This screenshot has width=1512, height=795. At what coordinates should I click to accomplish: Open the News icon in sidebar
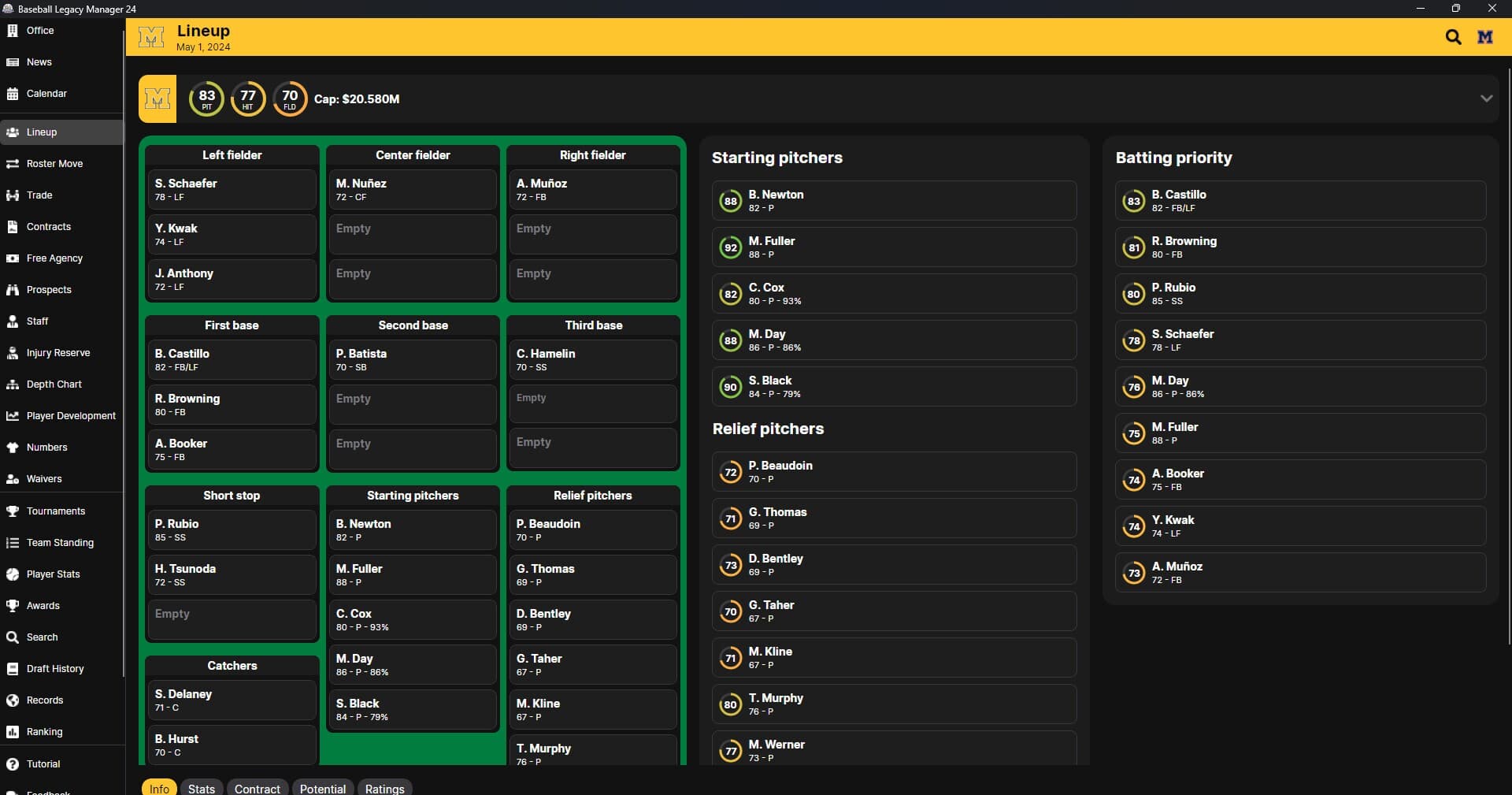[13, 62]
